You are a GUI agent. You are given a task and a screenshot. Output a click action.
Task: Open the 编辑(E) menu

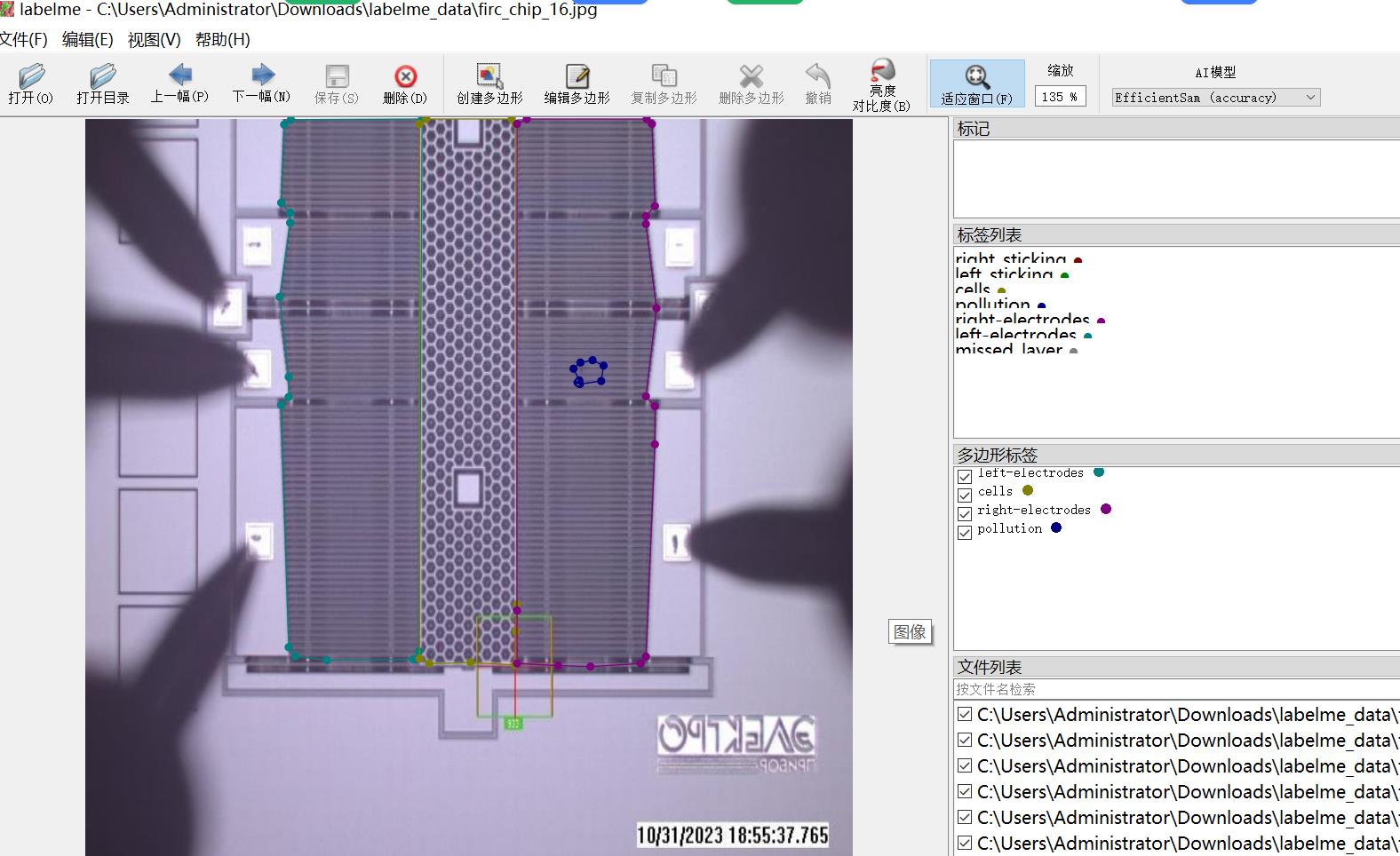(87, 40)
